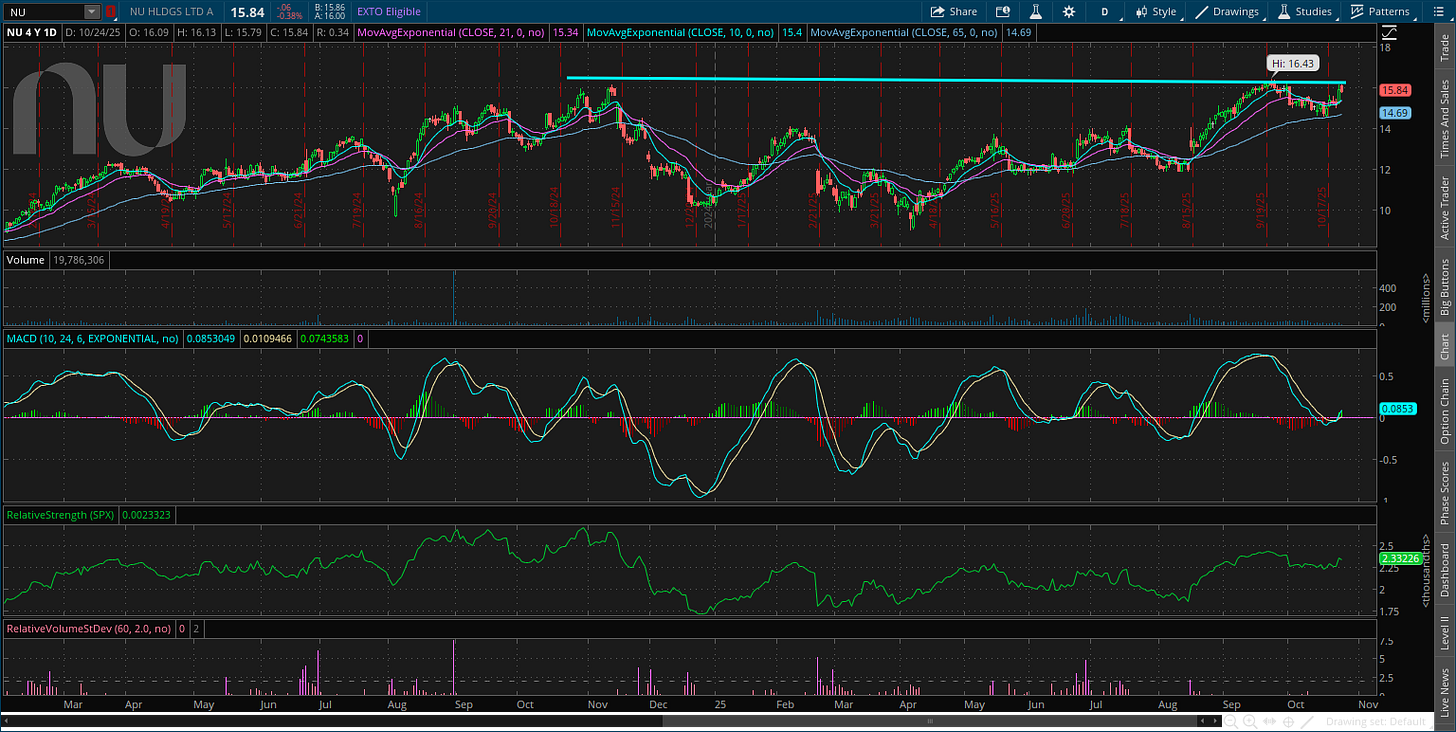Click the horizontal time scrollbar thumb
This screenshot has height=732, width=1456.
(x=931, y=721)
